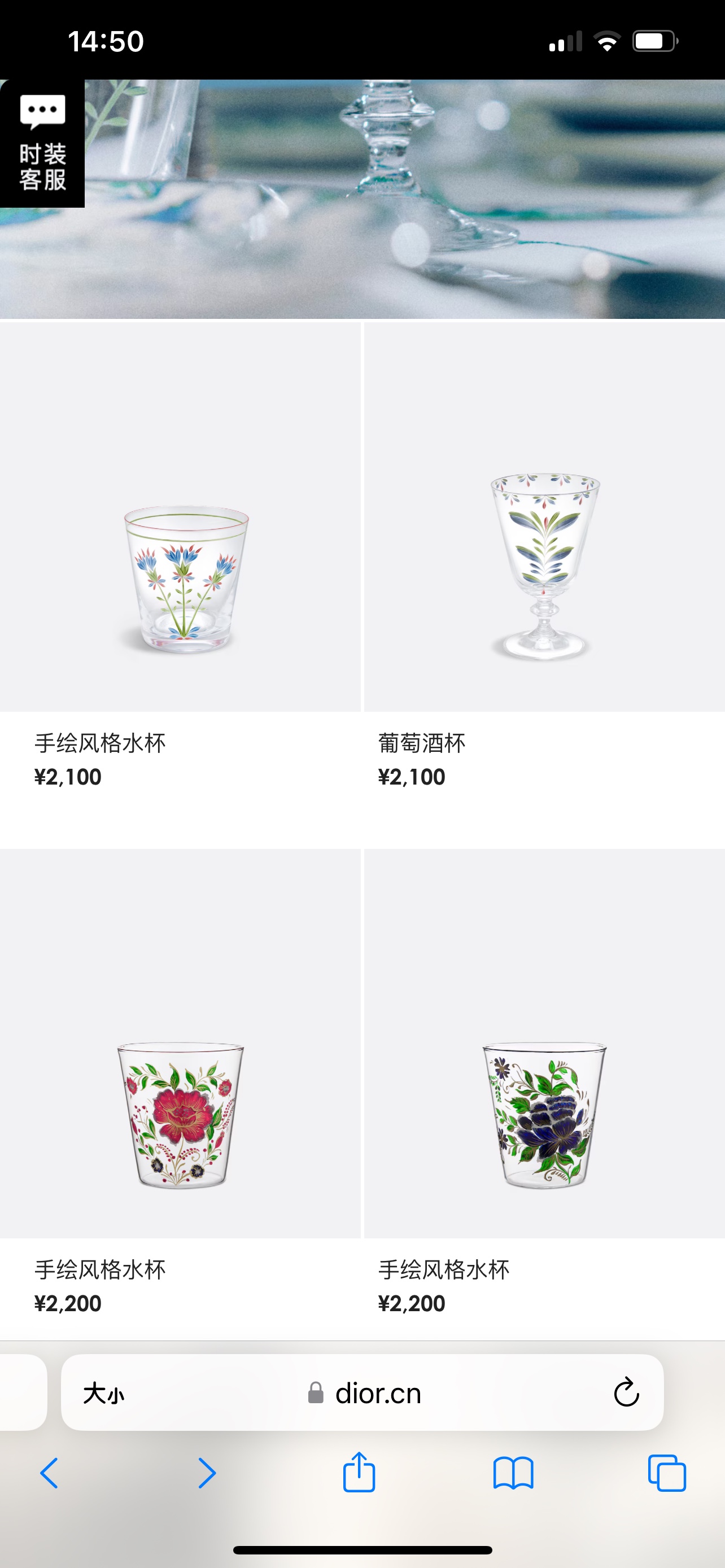Image resolution: width=725 pixels, height=1568 pixels.
Task: Click the dior.cn address field
Action: pyautogui.click(x=362, y=1392)
